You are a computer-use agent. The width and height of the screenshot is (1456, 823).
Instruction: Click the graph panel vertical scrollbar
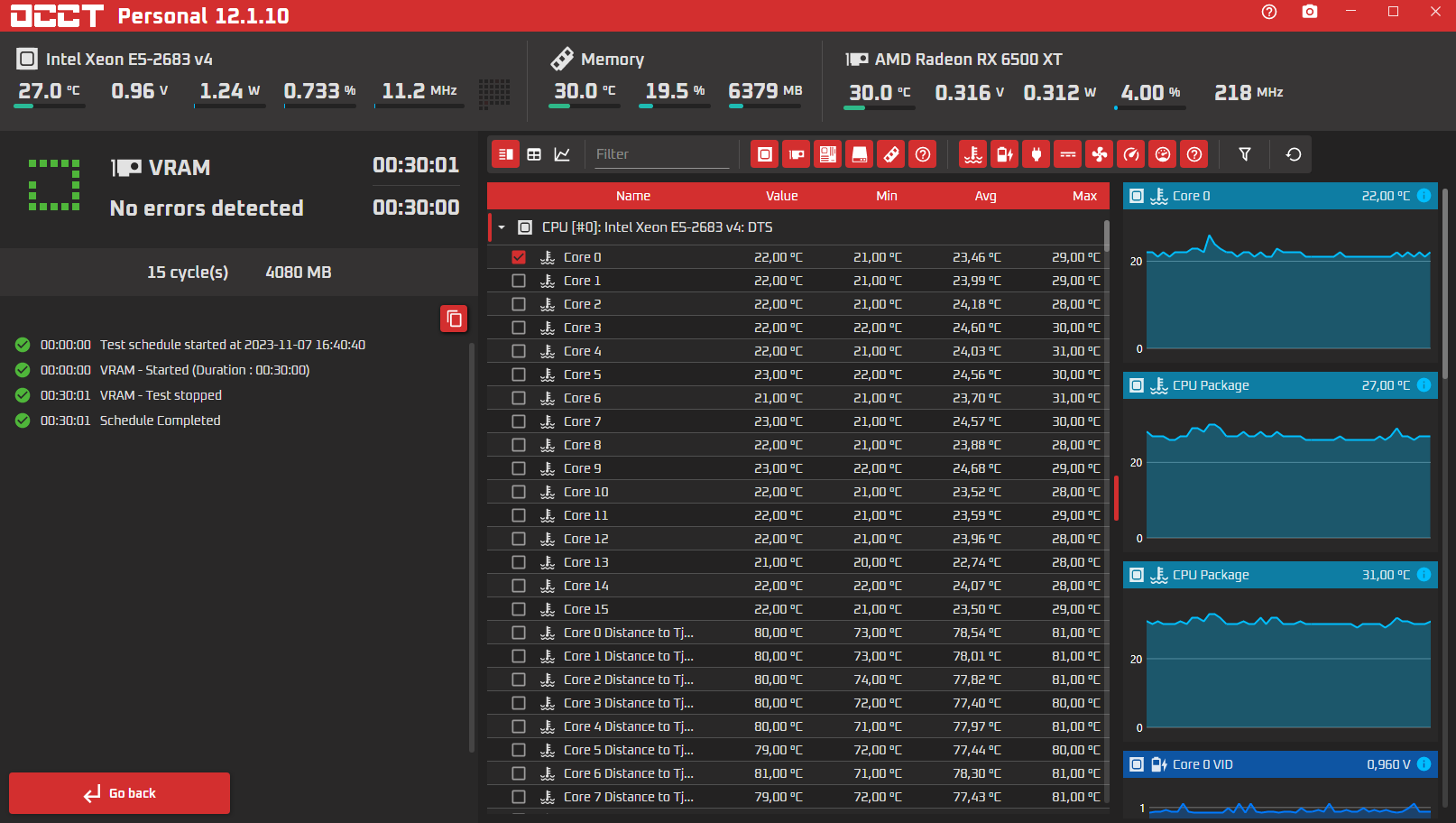tap(1445, 283)
